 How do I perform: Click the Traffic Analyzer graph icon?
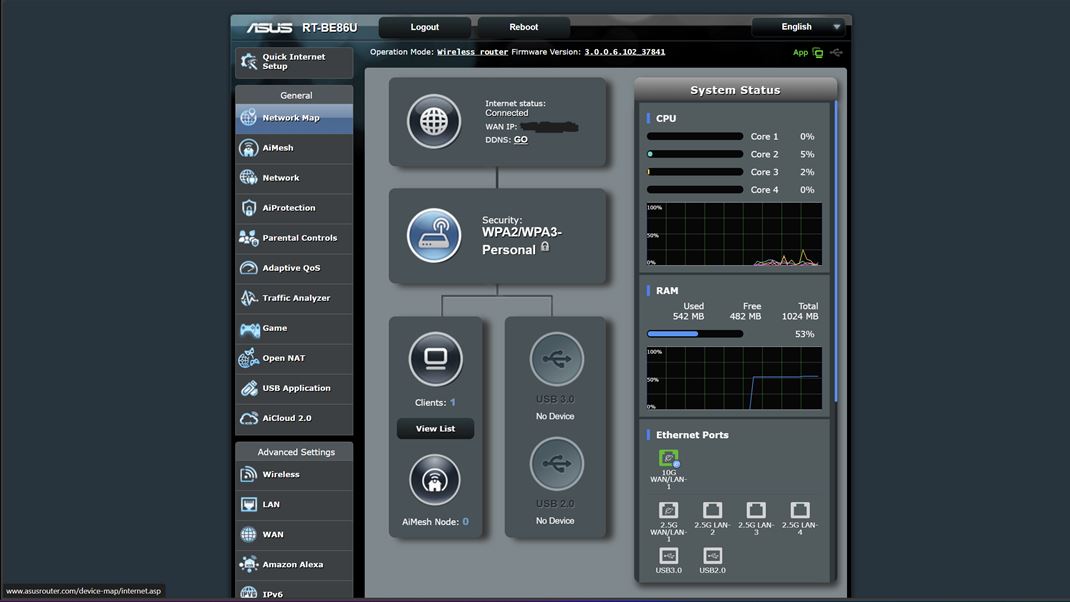248,298
